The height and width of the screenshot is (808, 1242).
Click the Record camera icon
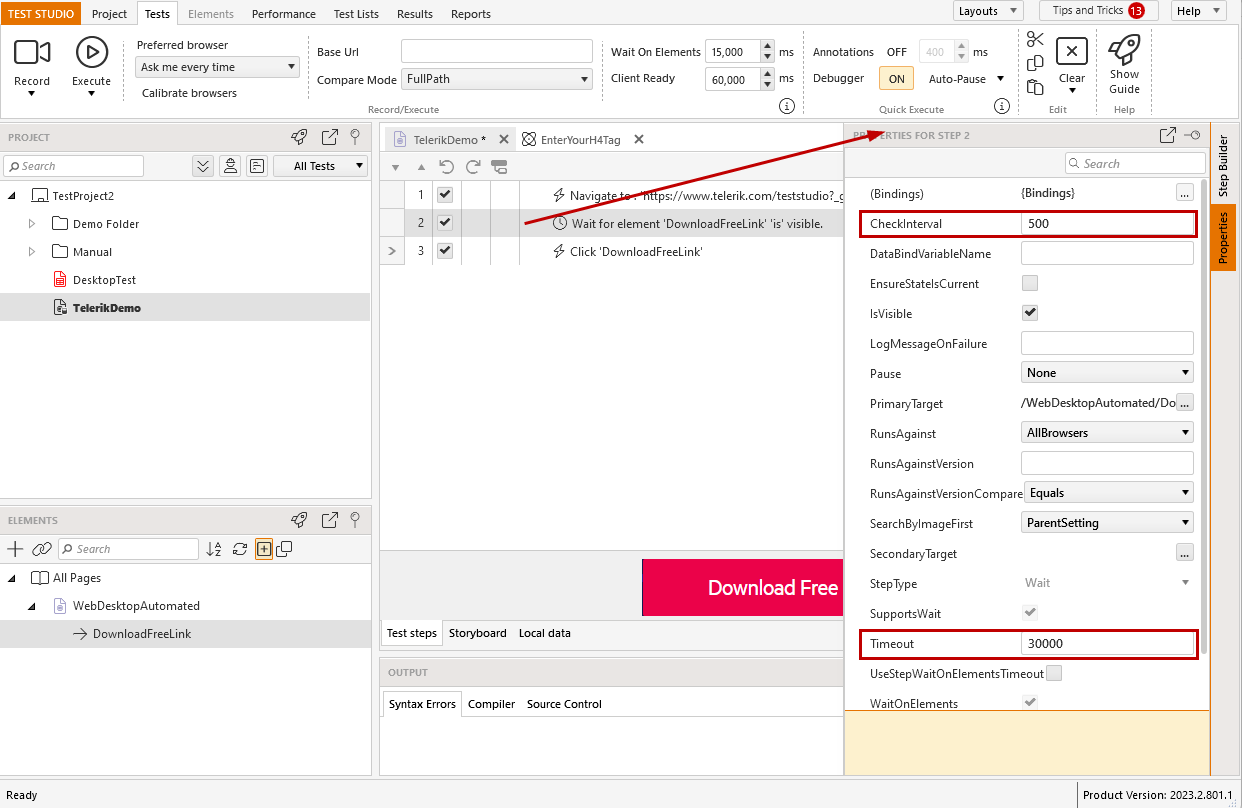32,52
